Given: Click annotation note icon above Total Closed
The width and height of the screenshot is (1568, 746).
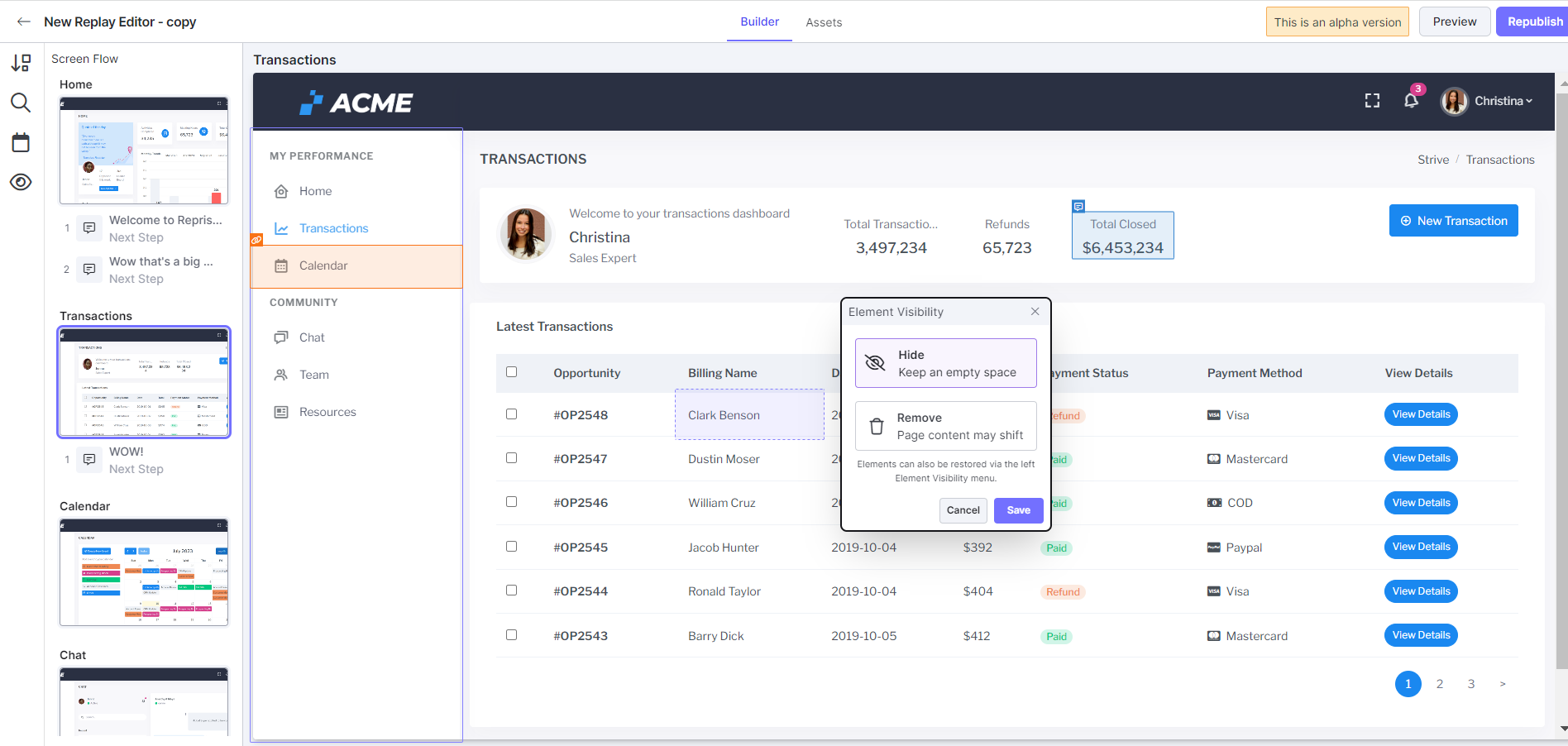Looking at the screenshot, I should pos(1078,206).
